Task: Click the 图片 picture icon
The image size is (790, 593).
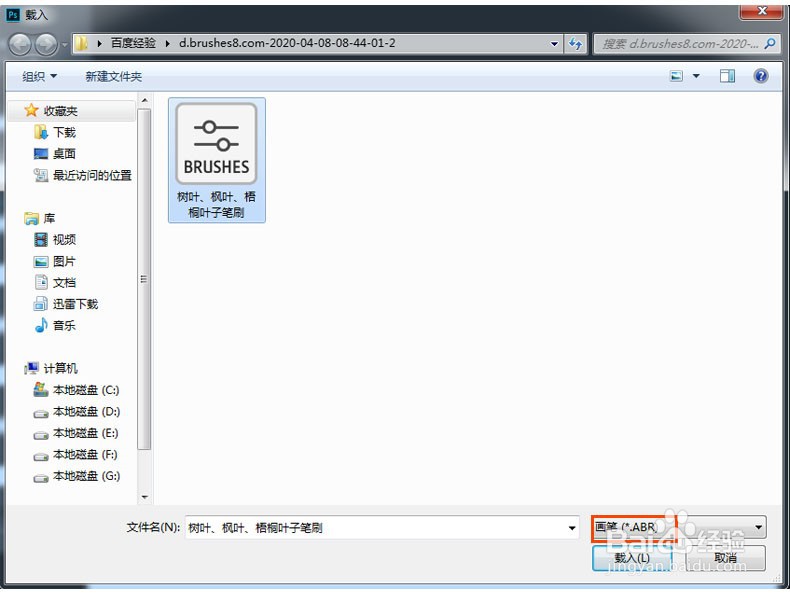Action: (41, 261)
